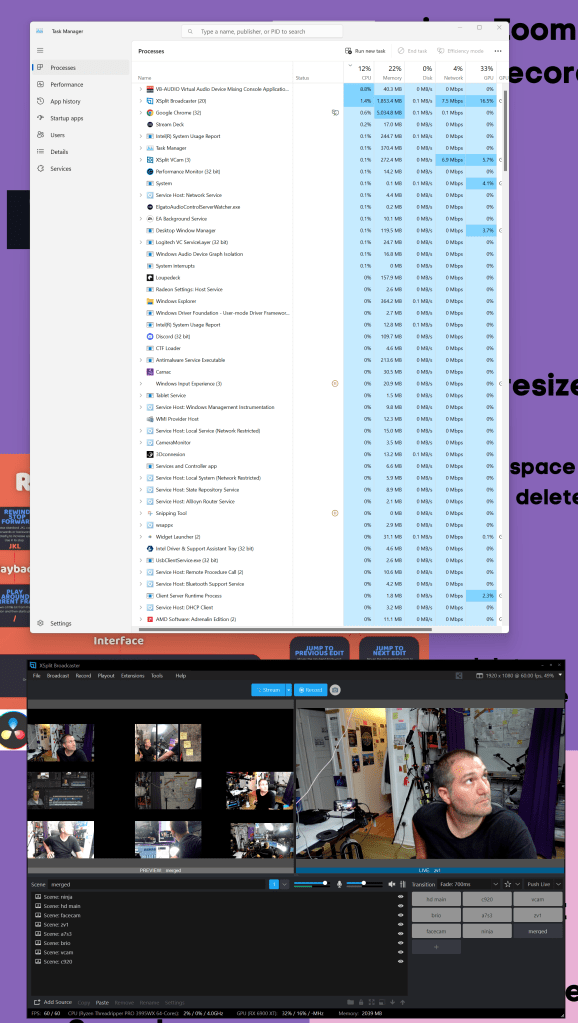This screenshot has width=578, height=1023.
Task: Click Google Chrome process icon
Action: [149, 113]
